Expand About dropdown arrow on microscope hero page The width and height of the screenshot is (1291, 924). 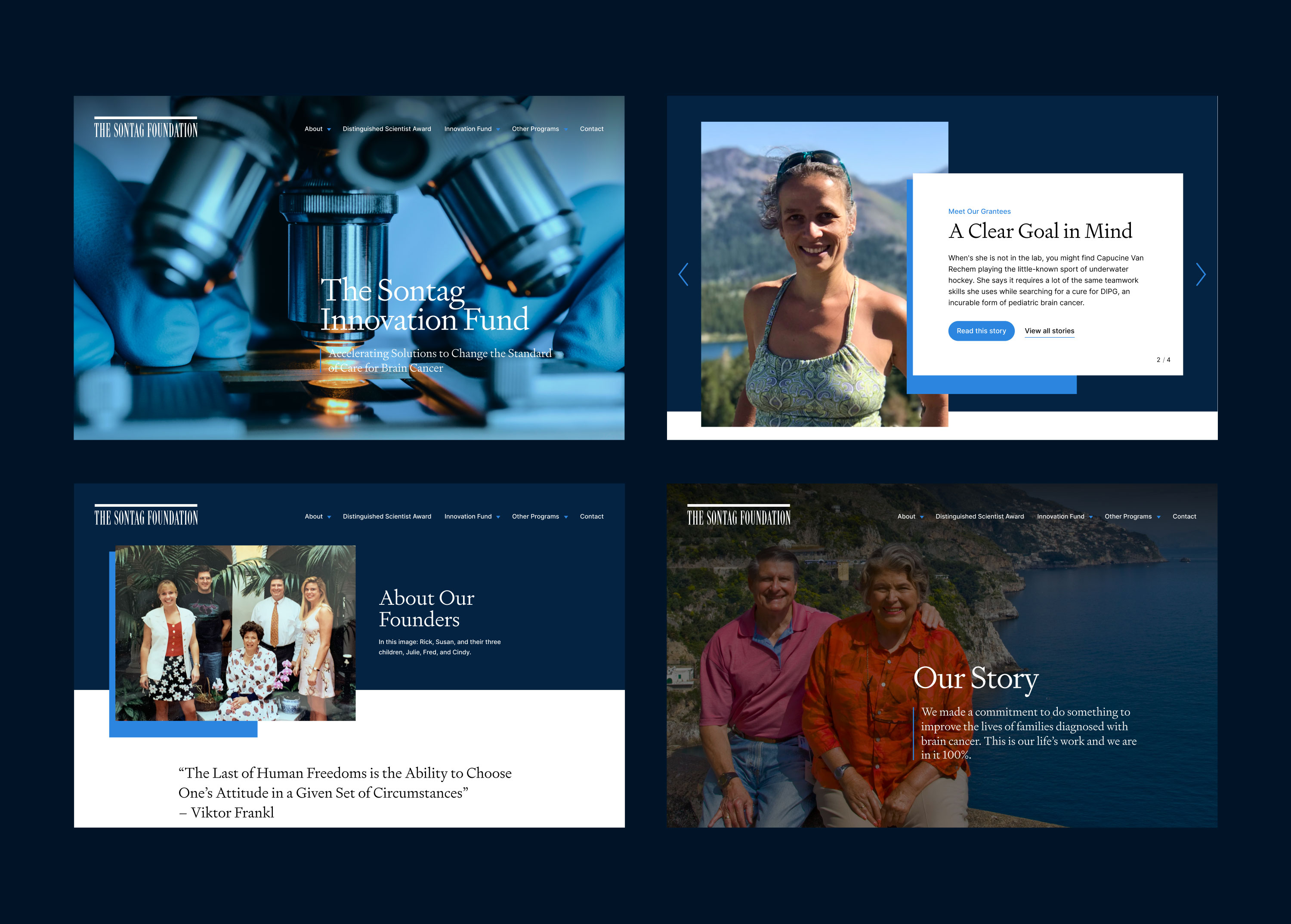point(329,130)
